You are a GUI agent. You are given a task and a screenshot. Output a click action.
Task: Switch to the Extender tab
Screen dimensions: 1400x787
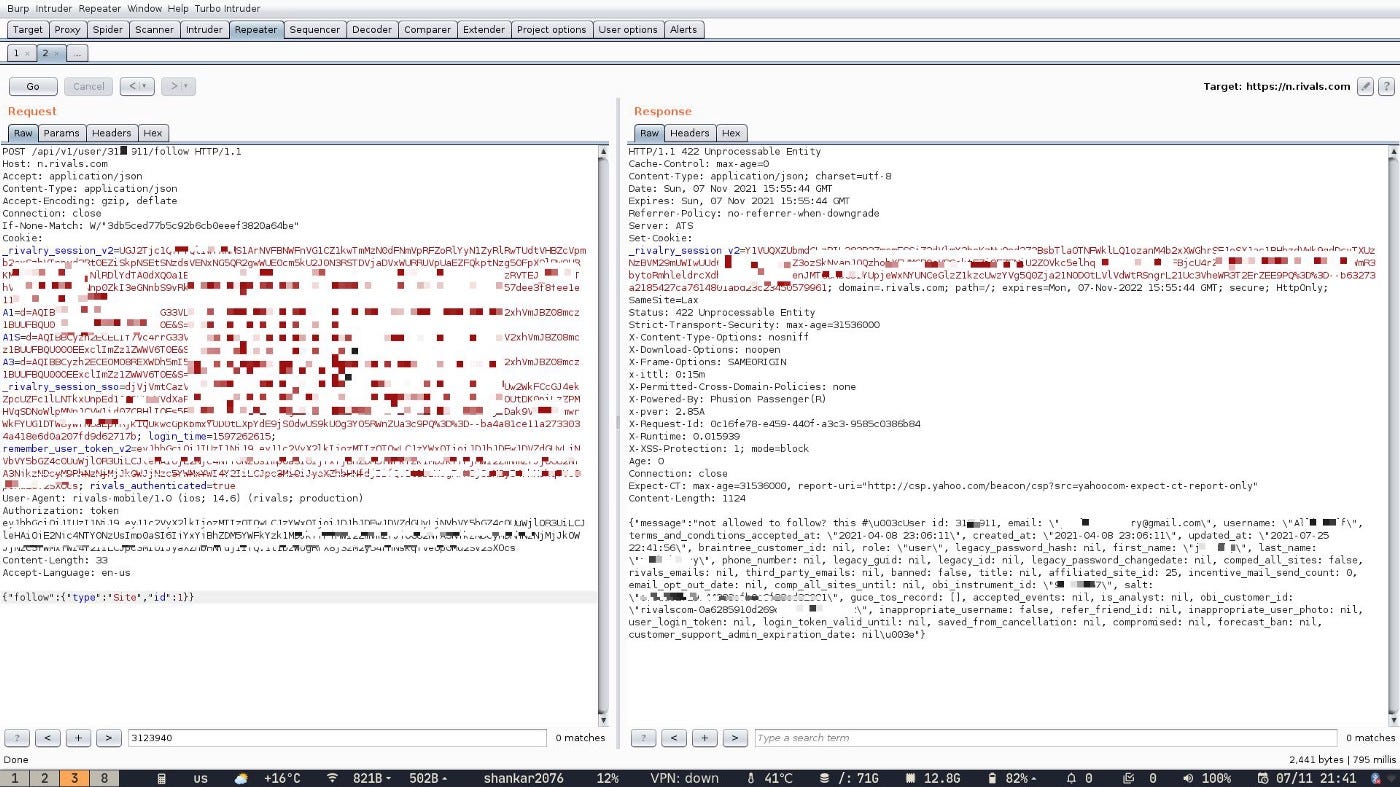[x=484, y=30]
